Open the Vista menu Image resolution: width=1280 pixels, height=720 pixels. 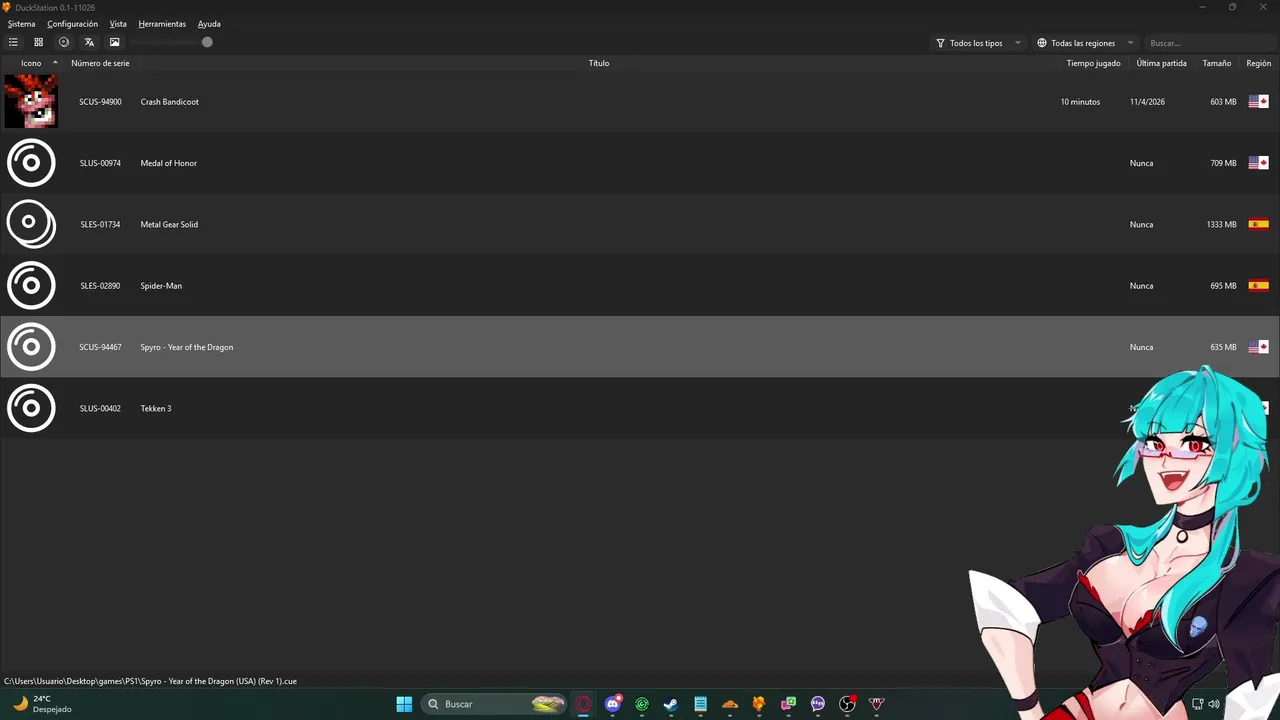(x=118, y=24)
